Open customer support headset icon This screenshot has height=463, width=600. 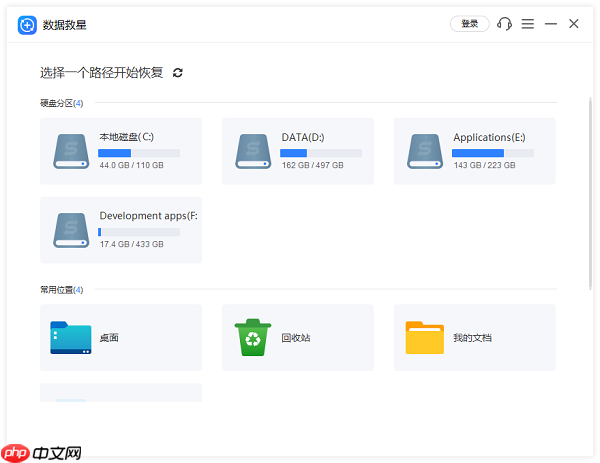pos(505,24)
